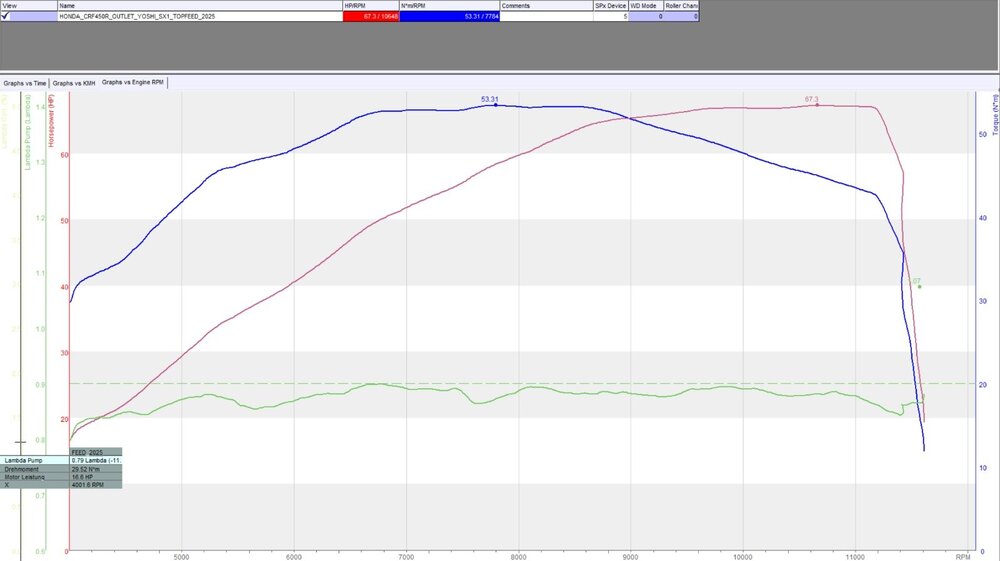Click the red HP/RPM color cell

(371, 17)
